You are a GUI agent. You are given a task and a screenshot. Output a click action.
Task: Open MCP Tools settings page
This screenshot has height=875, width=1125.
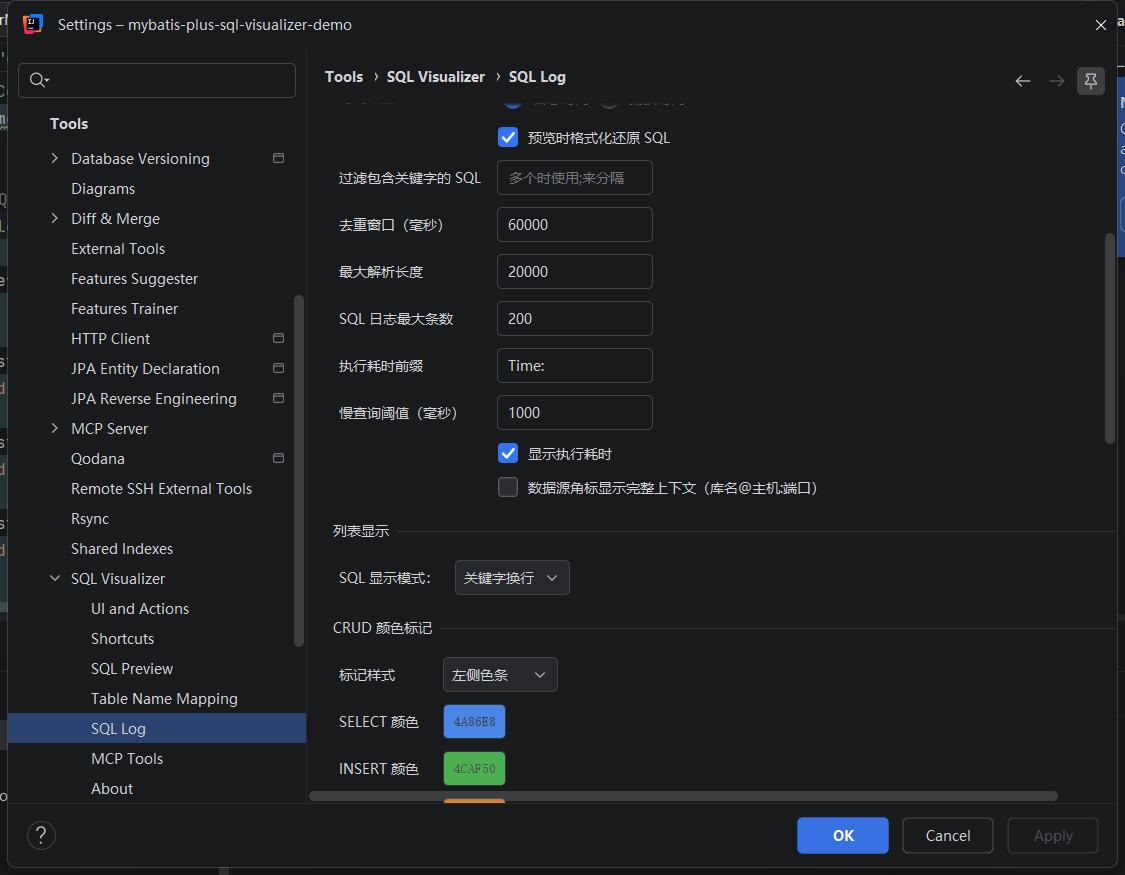pos(127,758)
